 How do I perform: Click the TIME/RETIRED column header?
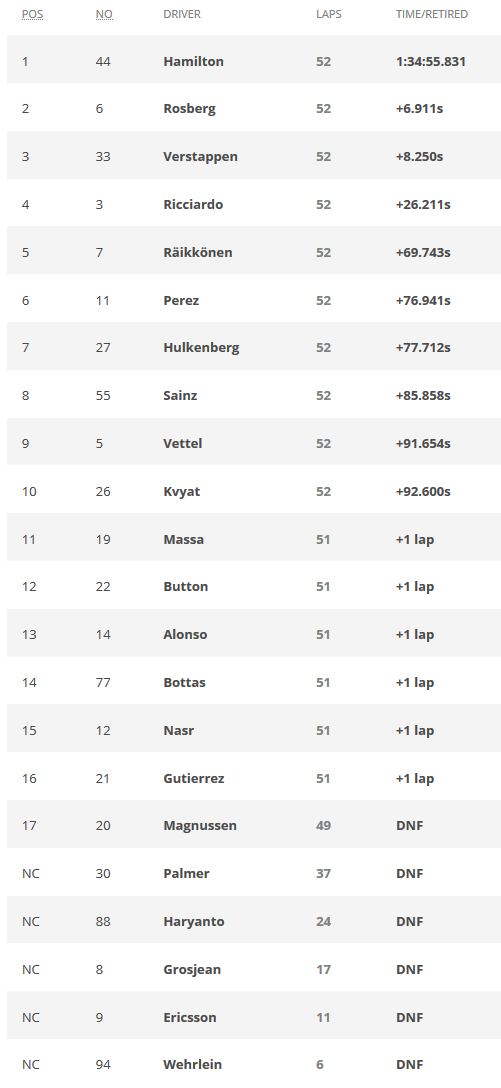click(x=432, y=14)
